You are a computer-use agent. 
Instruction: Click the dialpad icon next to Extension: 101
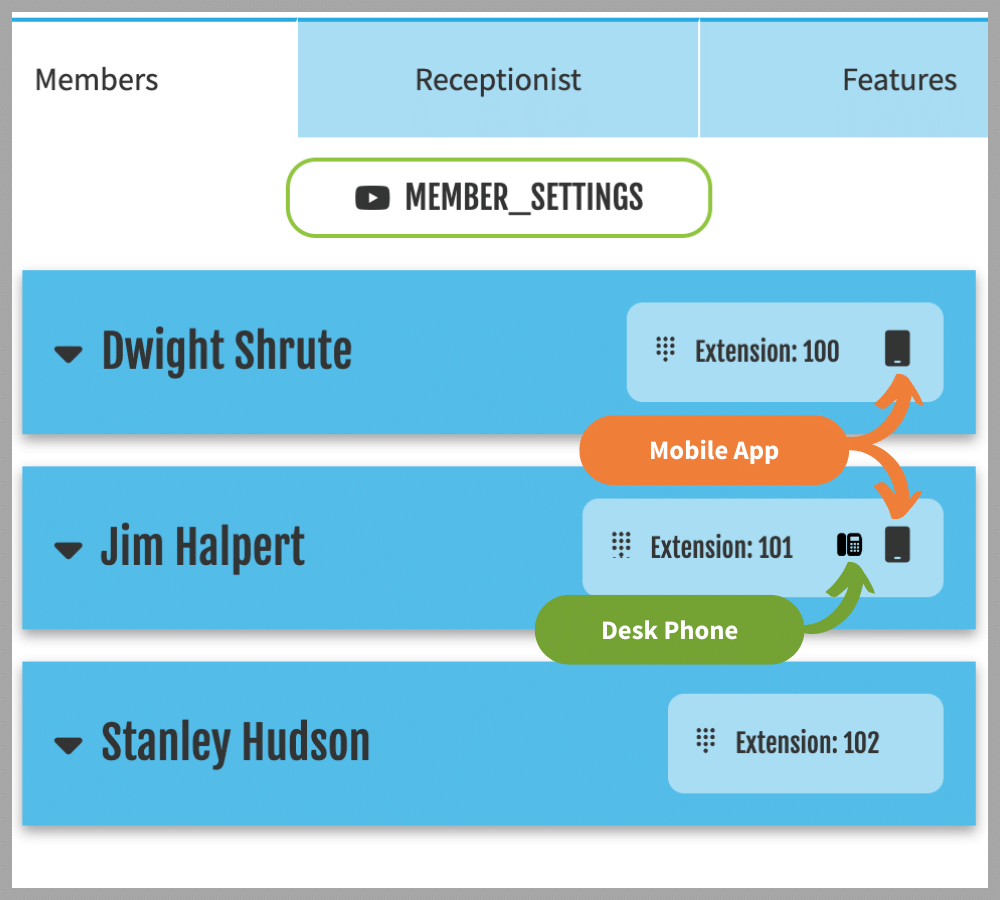[621, 545]
